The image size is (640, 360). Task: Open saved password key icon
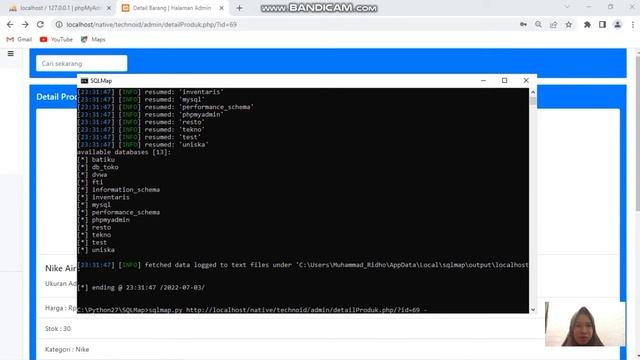pos(523,24)
